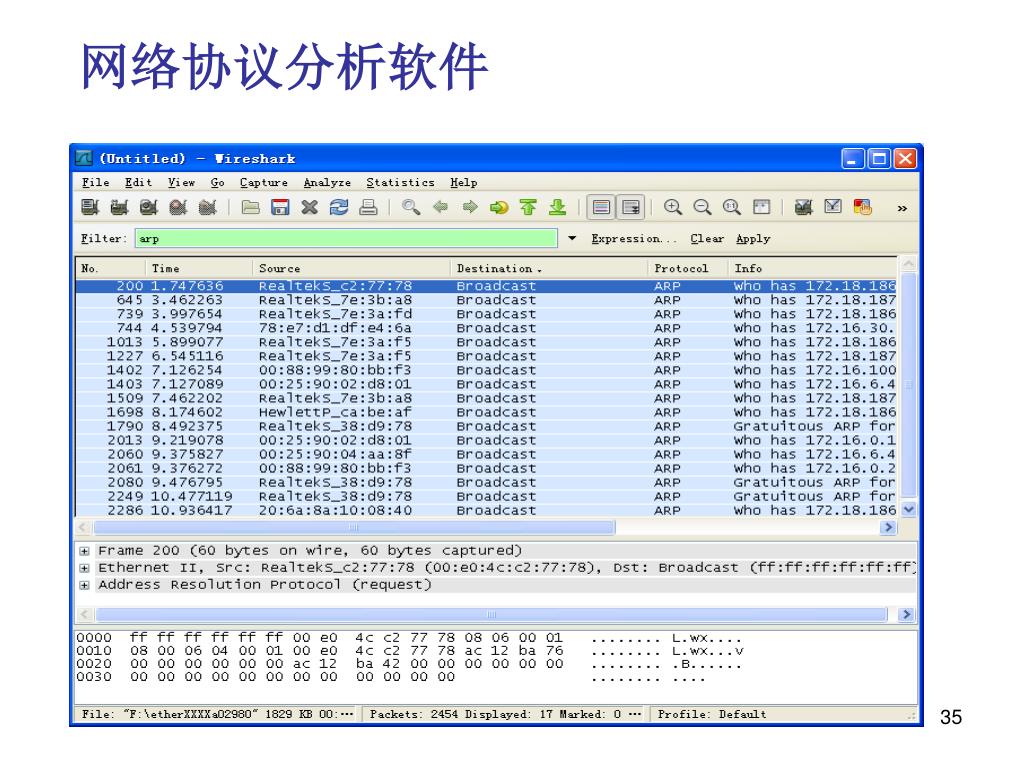Find a packet magnifier icon
The width and height of the screenshot is (1024, 768).
coord(411,208)
